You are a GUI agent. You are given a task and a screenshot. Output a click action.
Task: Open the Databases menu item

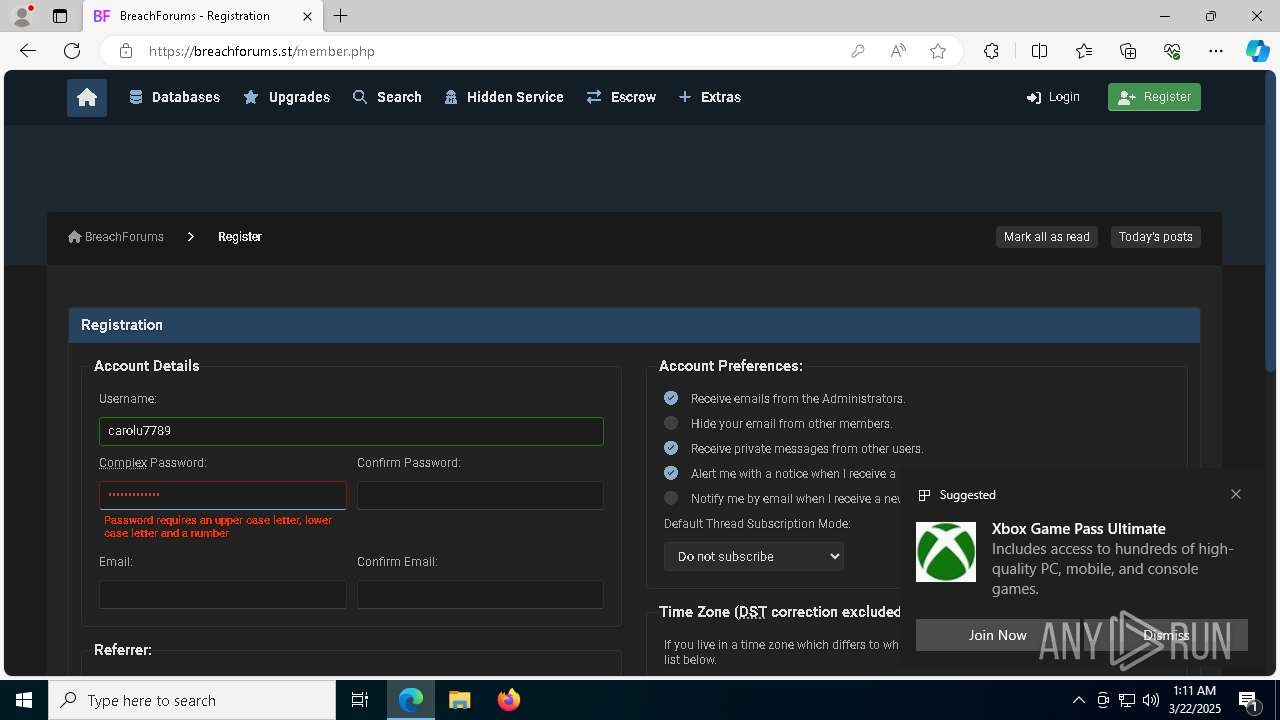175,97
